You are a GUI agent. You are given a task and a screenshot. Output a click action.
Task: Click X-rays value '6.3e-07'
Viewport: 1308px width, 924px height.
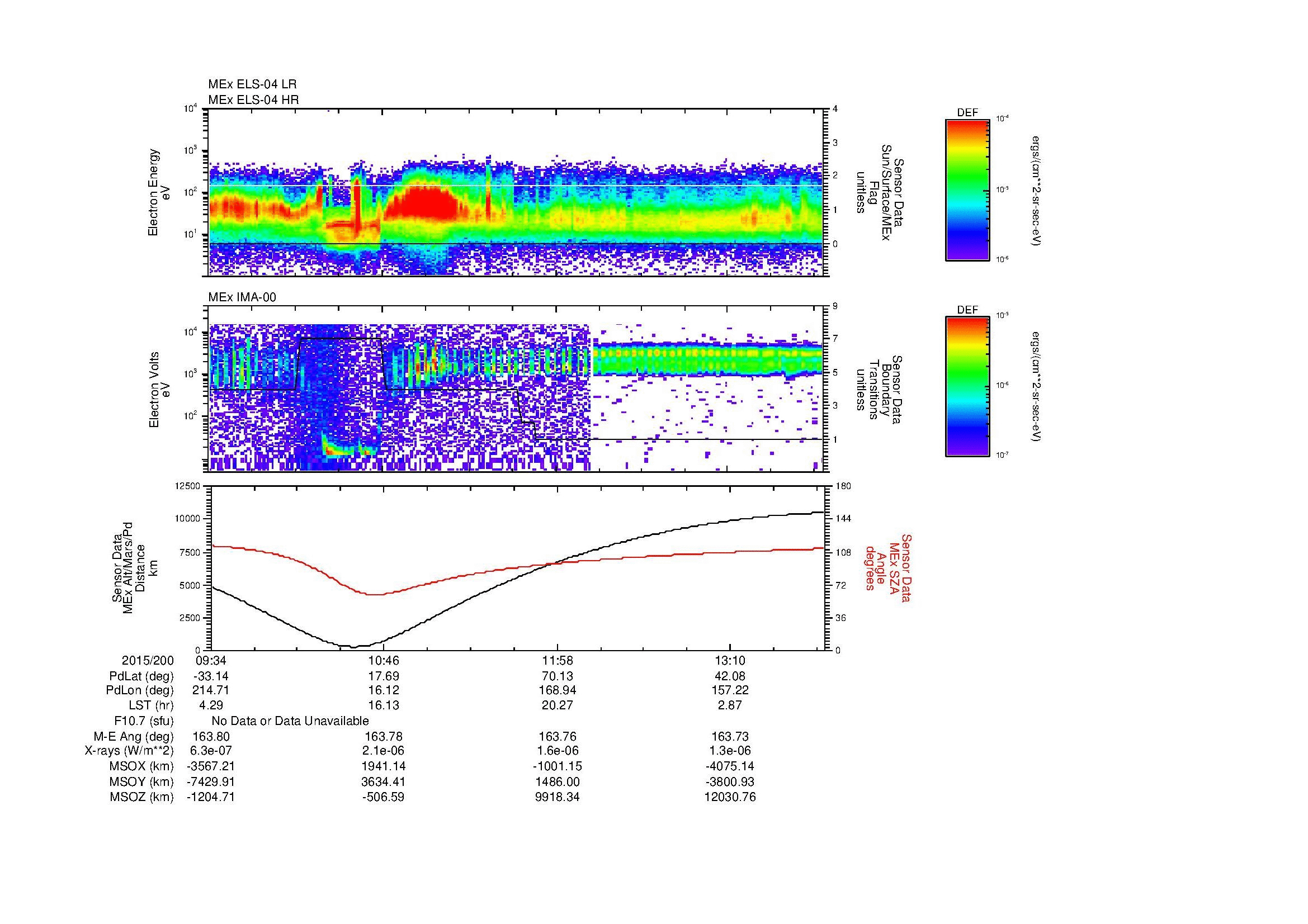pyautogui.click(x=211, y=751)
